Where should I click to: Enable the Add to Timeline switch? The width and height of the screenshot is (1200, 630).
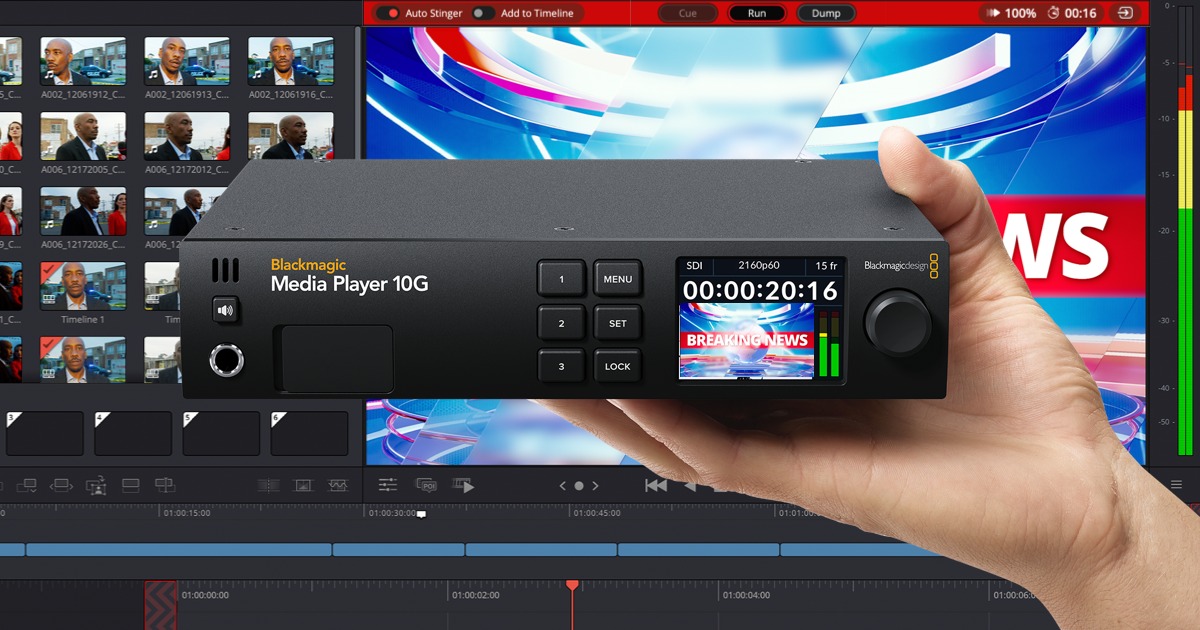483,13
